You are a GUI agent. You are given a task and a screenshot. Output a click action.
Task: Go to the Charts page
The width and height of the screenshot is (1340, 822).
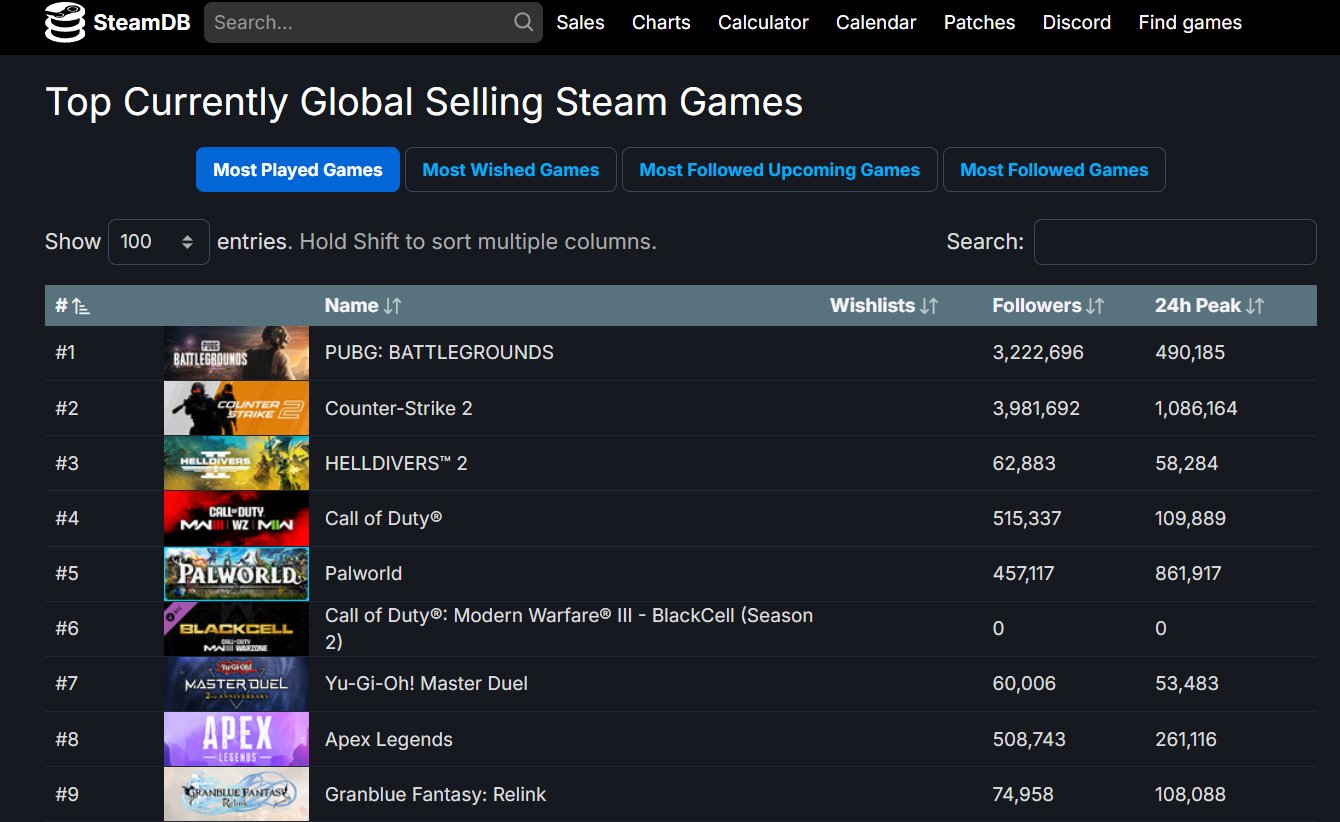point(661,22)
